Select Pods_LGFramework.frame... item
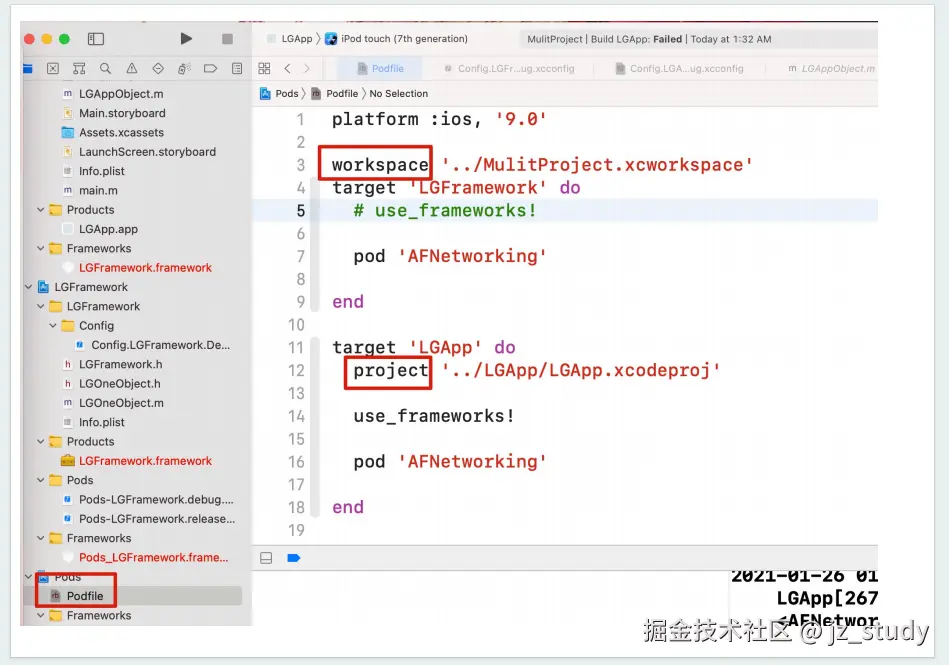The height and width of the screenshot is (665, 949). pyautogui.click(x=153, y=557)
